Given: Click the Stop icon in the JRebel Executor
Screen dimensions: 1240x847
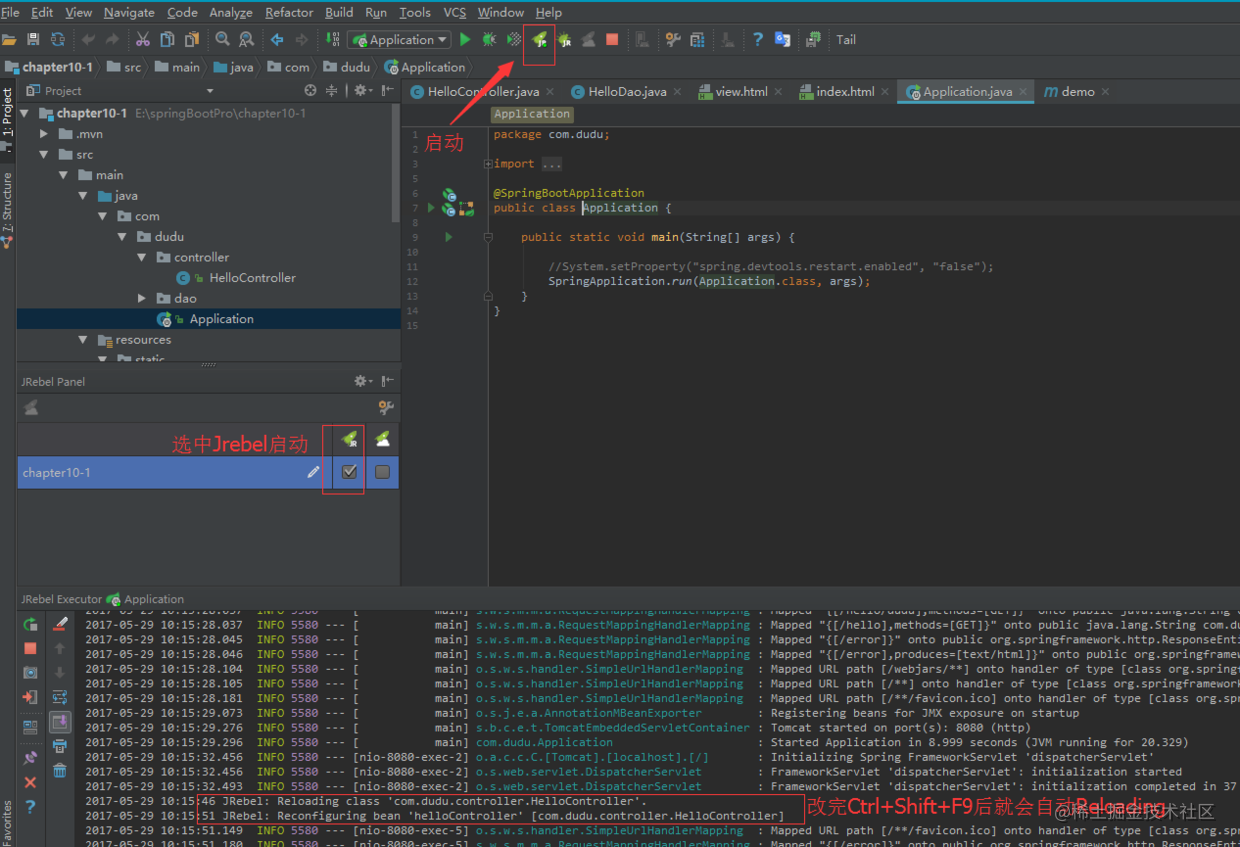Looking at the screenshot, I should 30,648.
